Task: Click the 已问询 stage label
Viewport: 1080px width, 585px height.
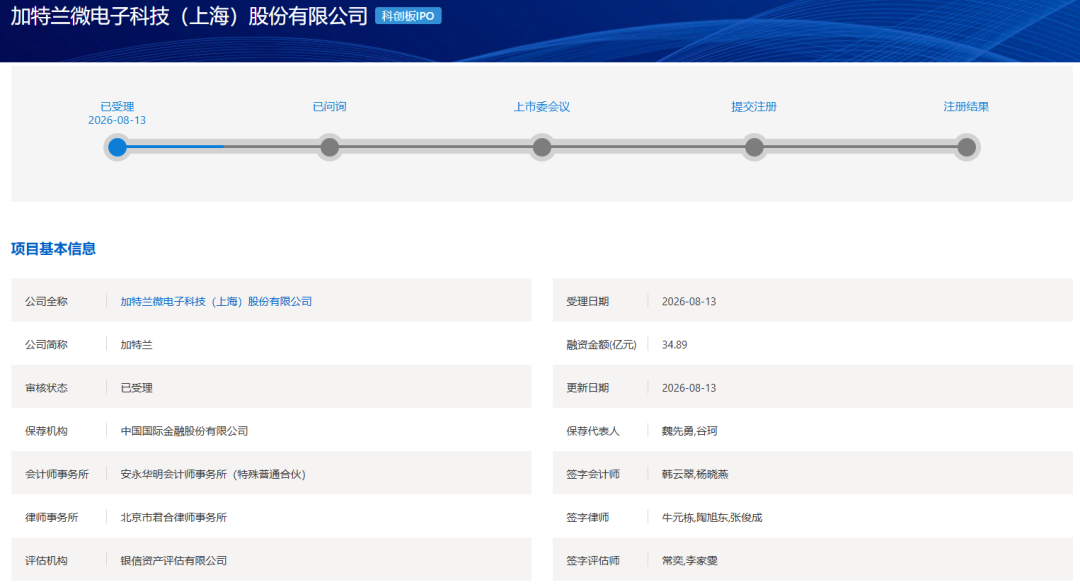Action: coord(329,106)
